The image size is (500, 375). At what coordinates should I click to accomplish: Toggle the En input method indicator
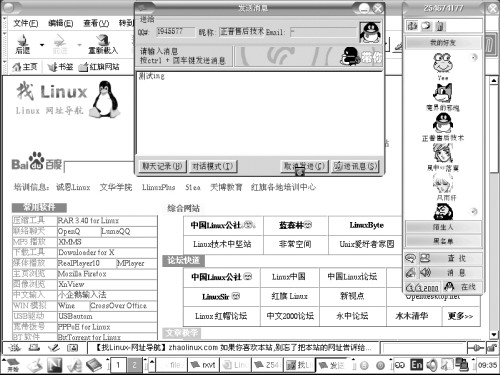coord(416,365)
